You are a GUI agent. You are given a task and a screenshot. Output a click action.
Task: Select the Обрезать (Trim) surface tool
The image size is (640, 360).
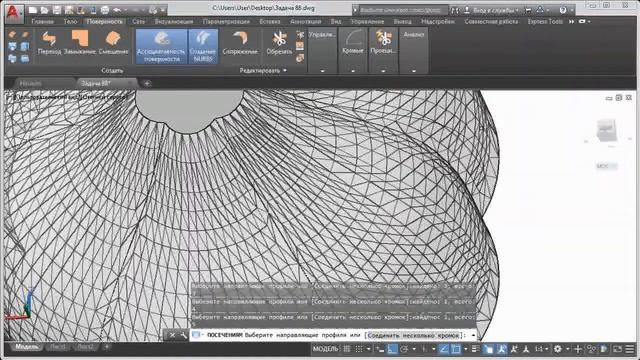[x=279, y=43]
